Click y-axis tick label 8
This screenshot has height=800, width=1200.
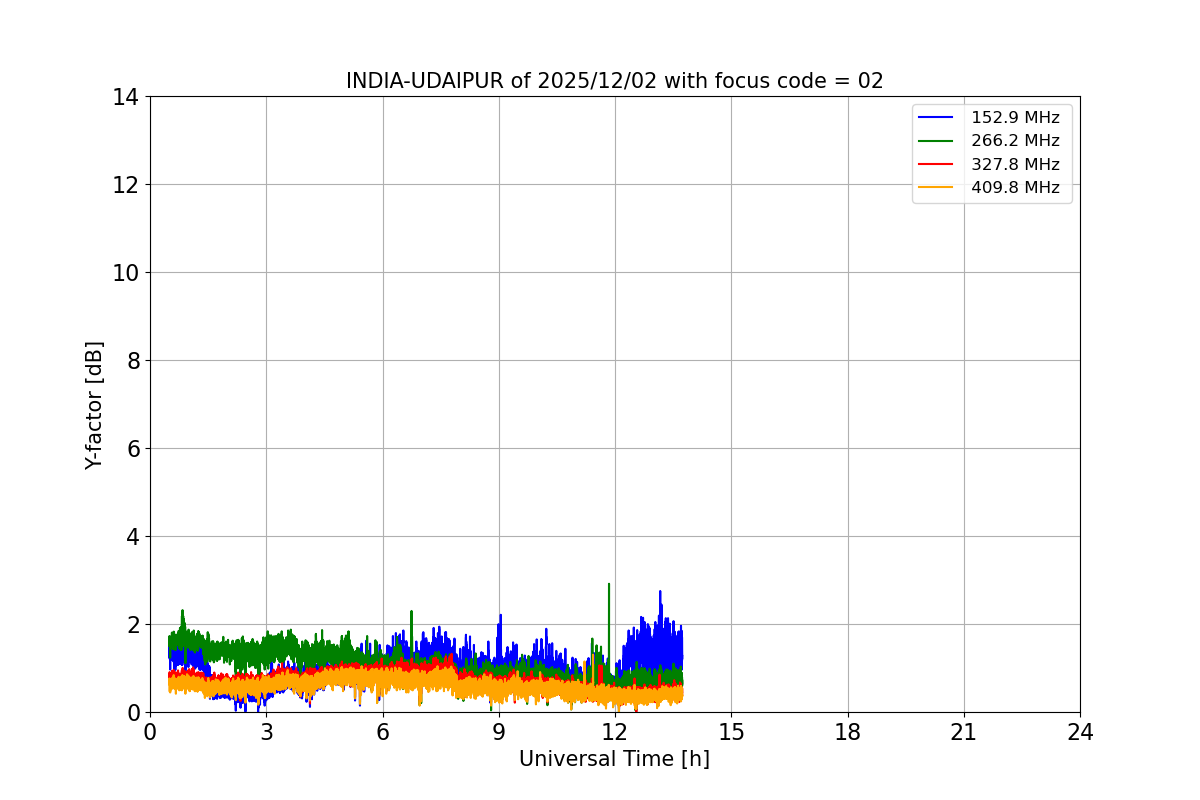pyautogui.click(x=131, y=361)
